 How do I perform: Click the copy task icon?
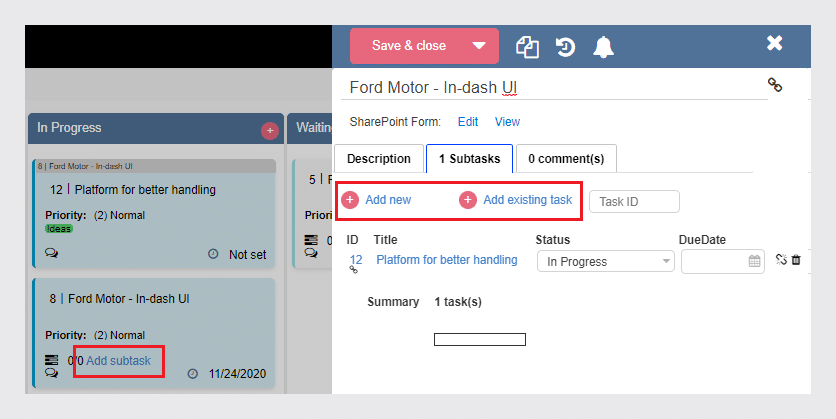pyautogui.click(x=527, y=47)
